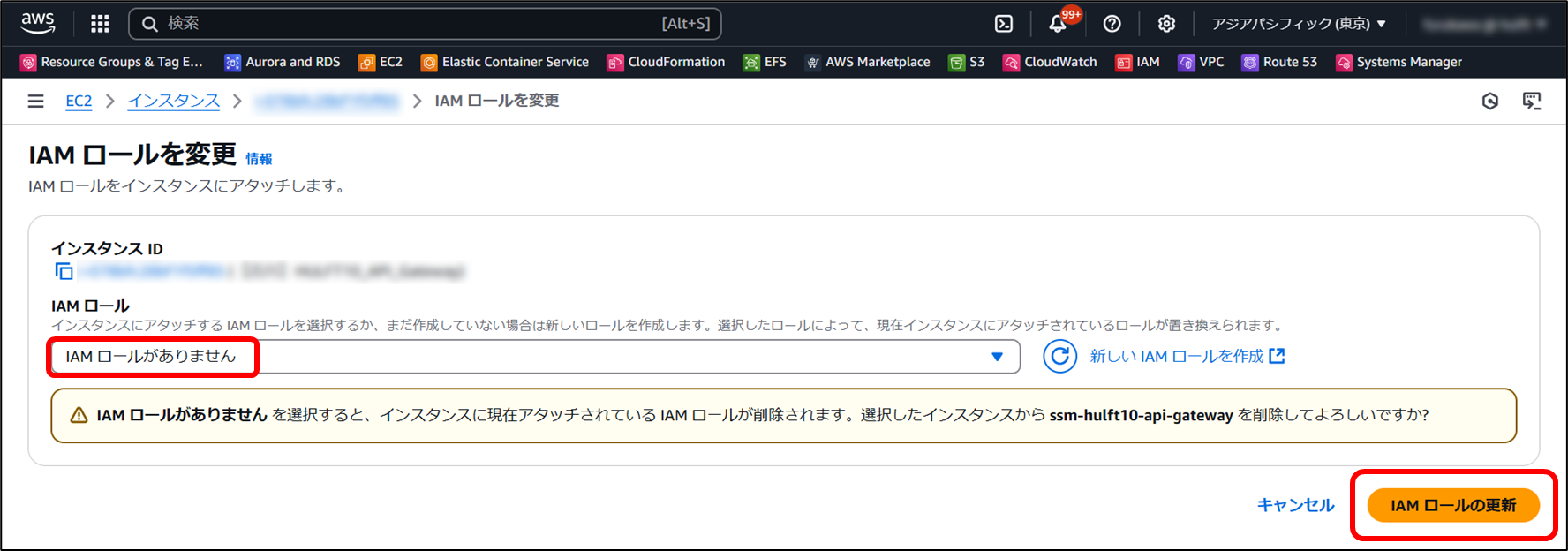Open the help question mark icon
Screen dimensions: 1568x551
(x=1112, y=24)
